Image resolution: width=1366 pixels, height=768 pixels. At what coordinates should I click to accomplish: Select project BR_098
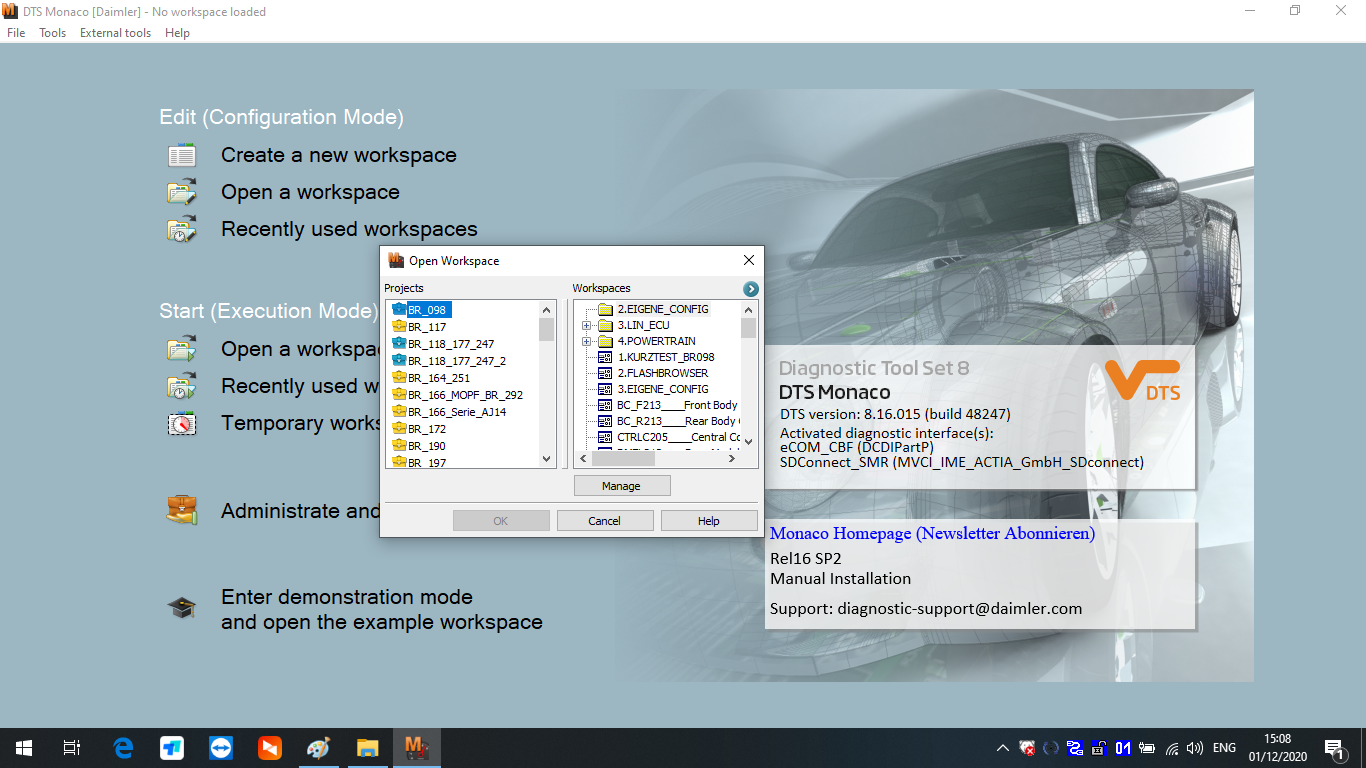coord(426,310)
